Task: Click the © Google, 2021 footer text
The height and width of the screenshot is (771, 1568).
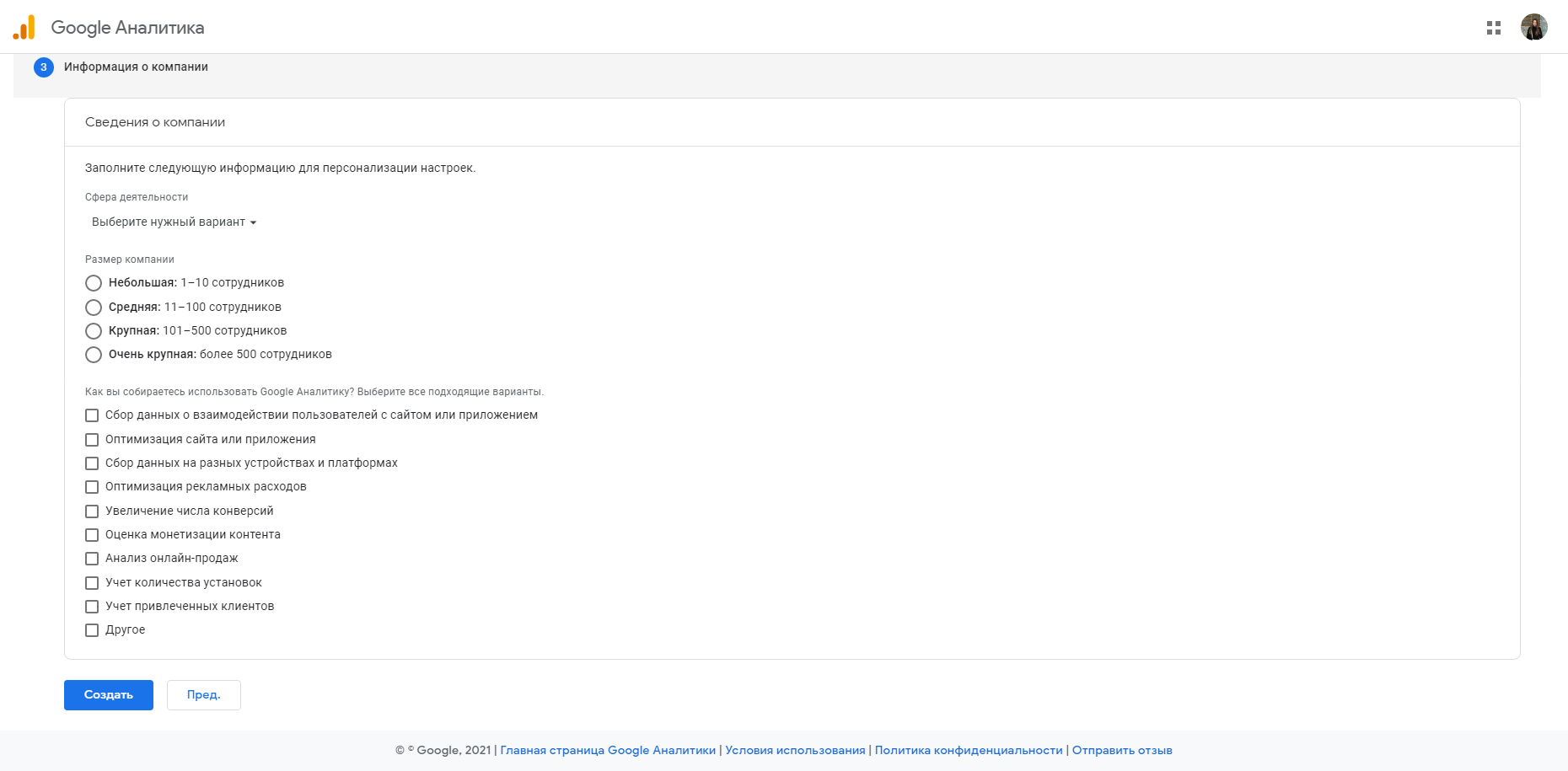Action: (x=443, y=750)
